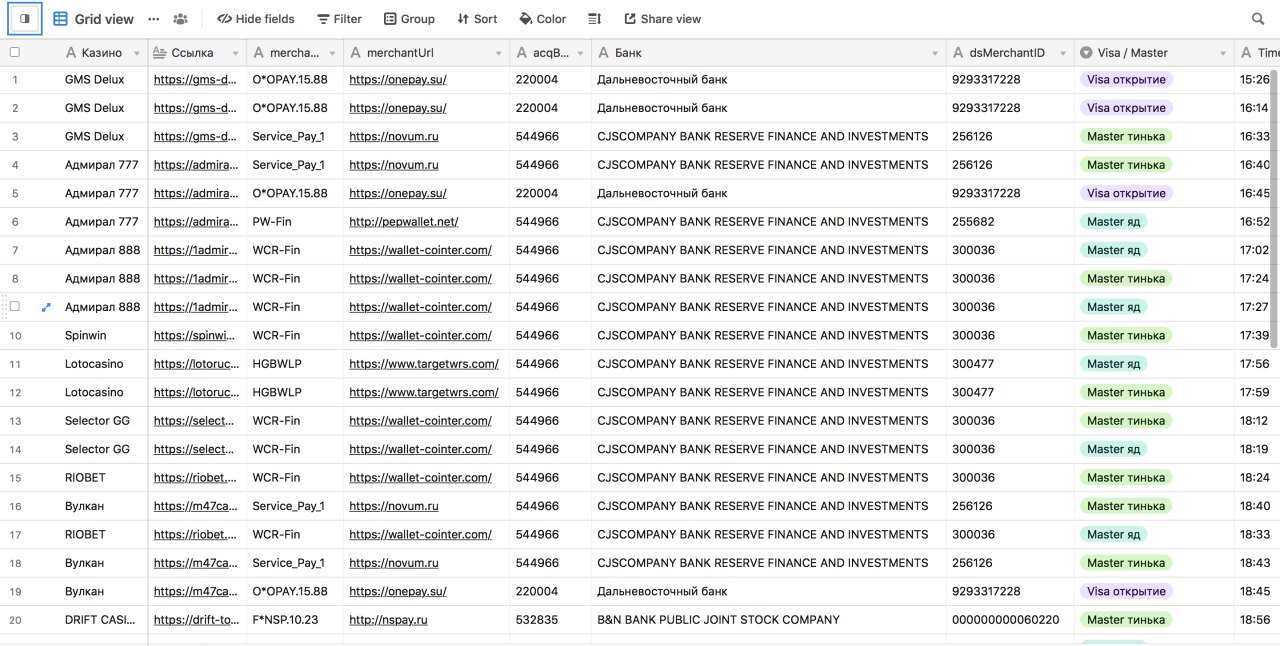Click Master яд tag in row 6
Screen dimensions: 1280x646
click(1113, 222)
